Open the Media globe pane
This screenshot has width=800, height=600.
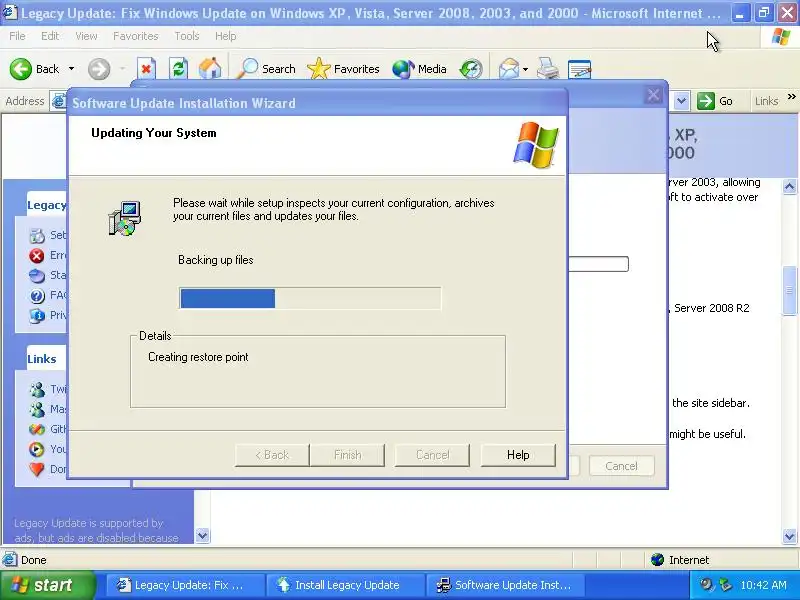(419, 69)
